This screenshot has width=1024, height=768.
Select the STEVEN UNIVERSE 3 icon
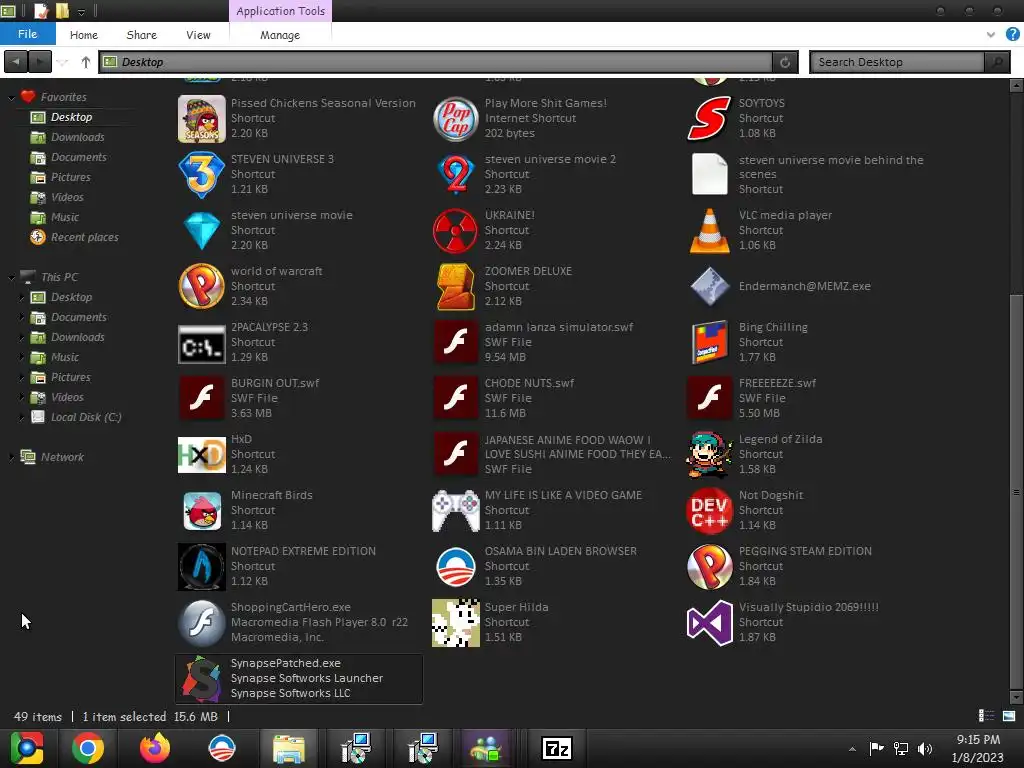click(202, 175)
